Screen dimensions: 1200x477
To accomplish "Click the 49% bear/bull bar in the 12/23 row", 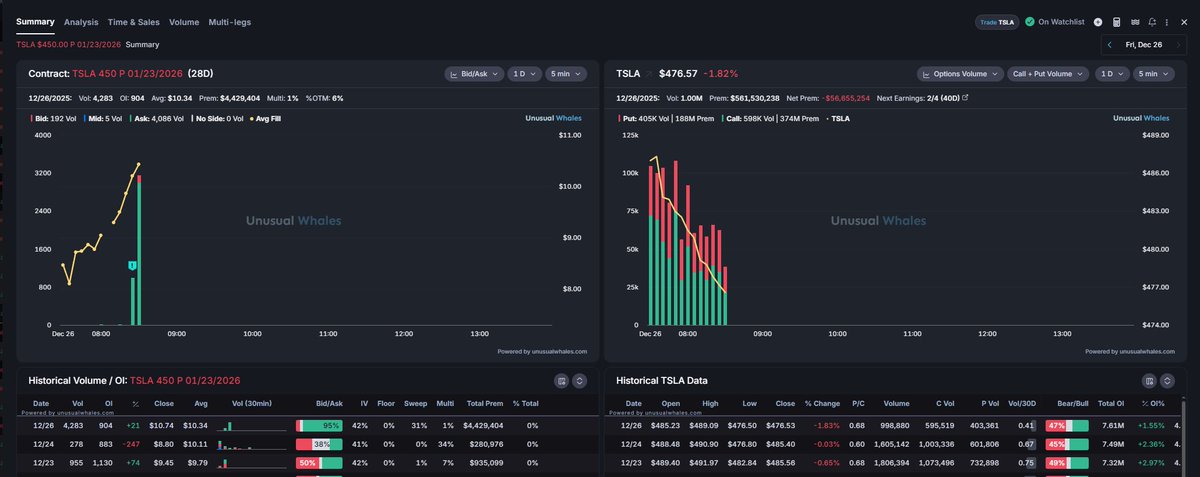I will coord(1067,463).
